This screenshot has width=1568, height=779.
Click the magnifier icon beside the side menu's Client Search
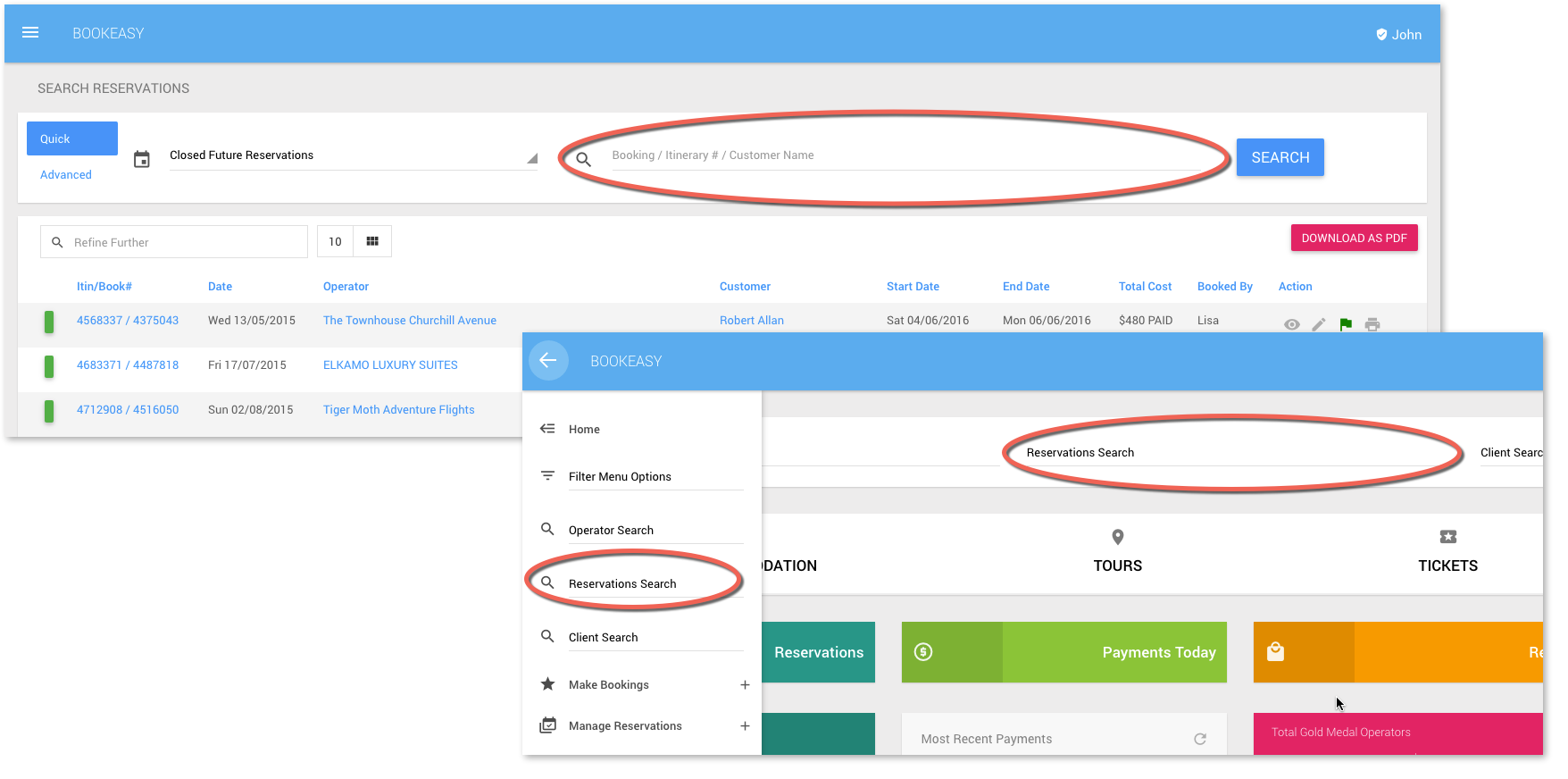coord(547,636)
